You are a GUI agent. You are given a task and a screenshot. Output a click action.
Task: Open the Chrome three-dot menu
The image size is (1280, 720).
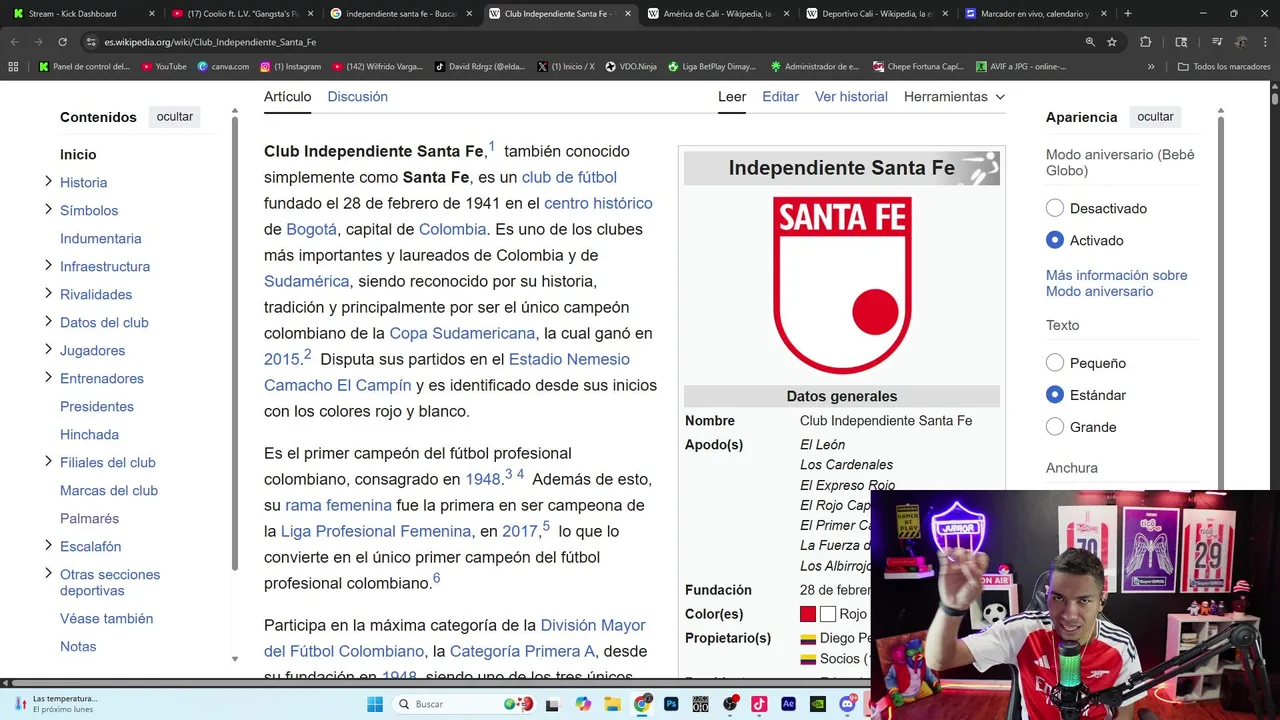point(1266,42)
